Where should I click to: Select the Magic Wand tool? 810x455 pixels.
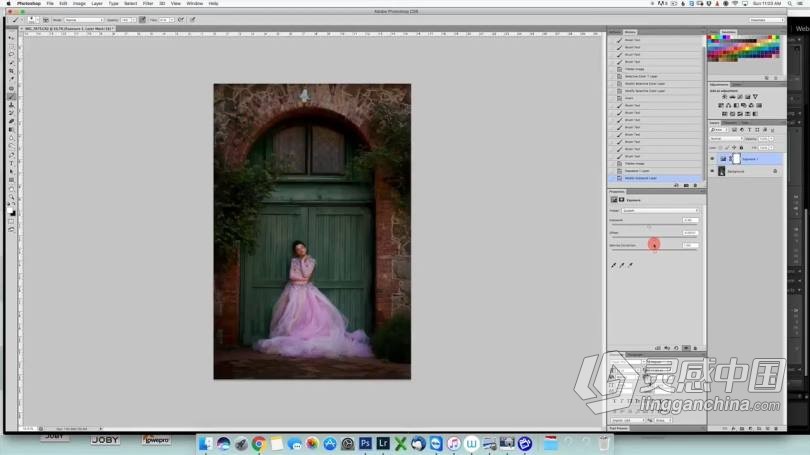tap(11, 62)
